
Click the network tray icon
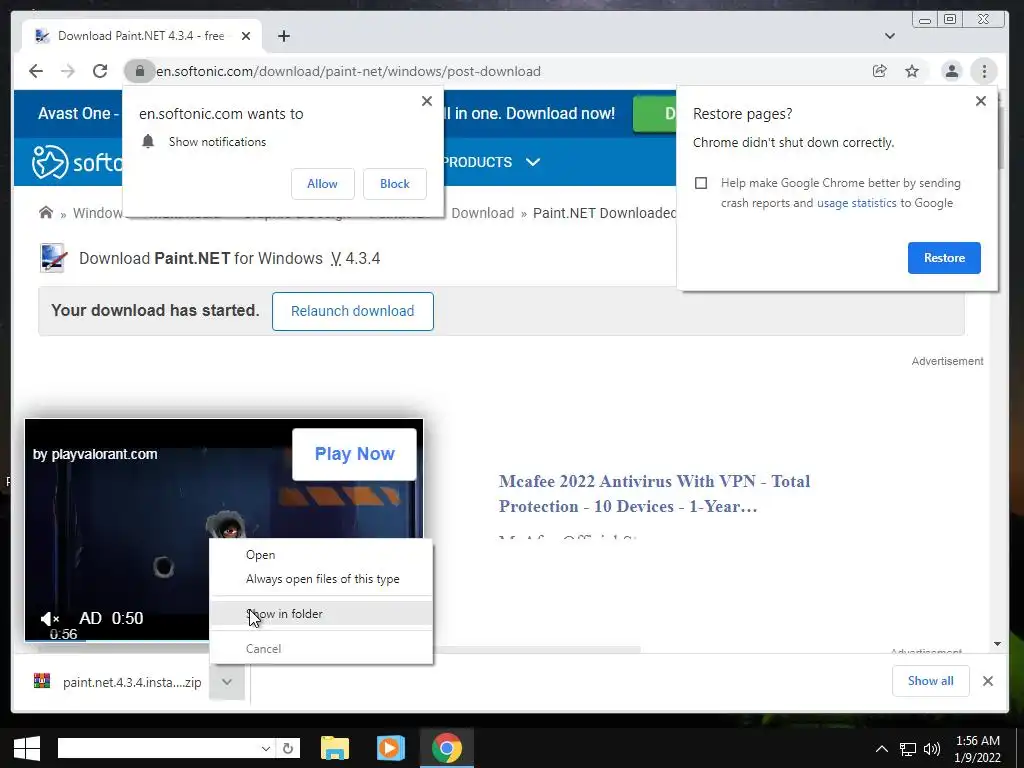pyautogui.click(x=908, y=749)
